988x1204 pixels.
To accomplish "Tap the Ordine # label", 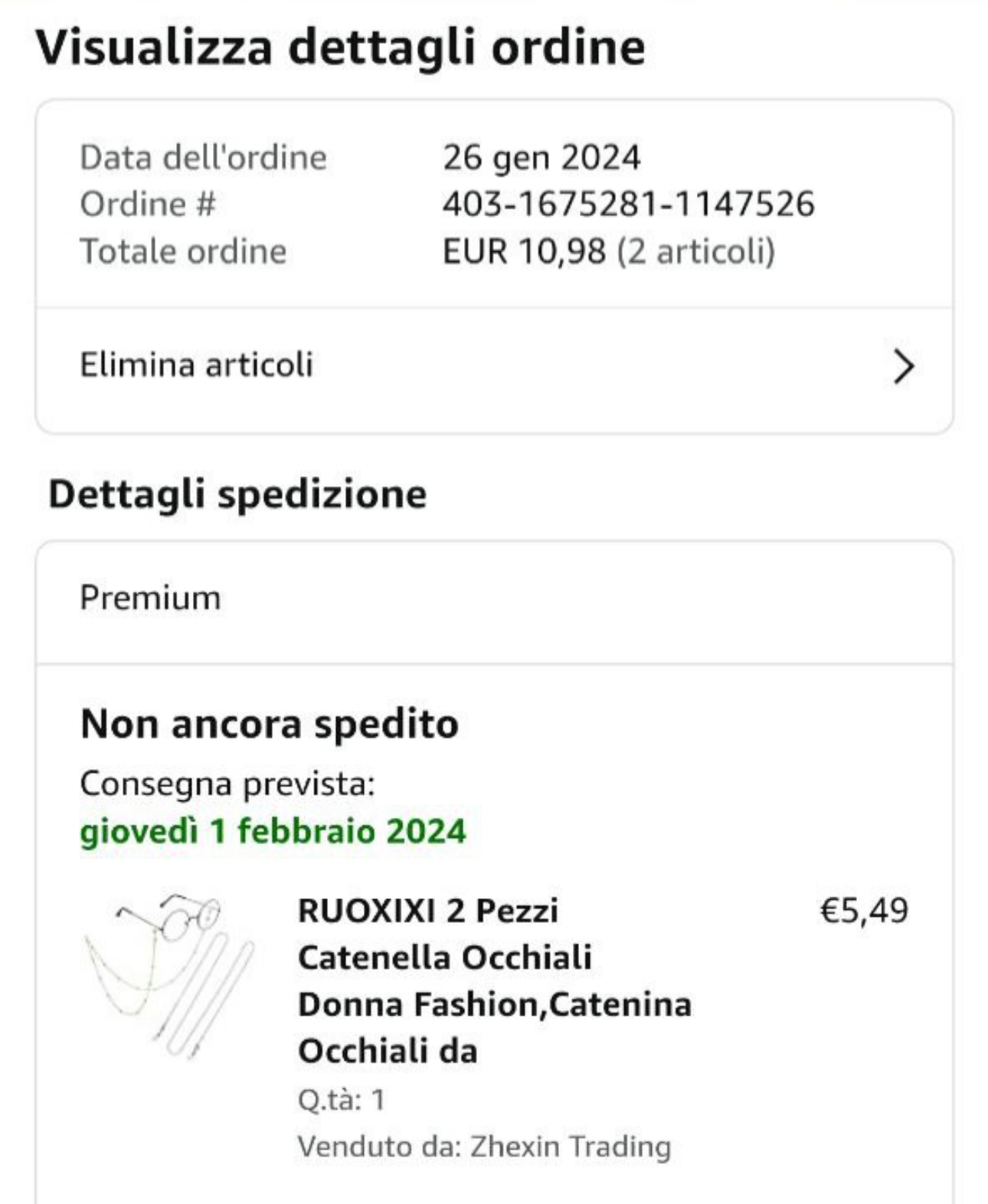I will [x=148, y=204].
